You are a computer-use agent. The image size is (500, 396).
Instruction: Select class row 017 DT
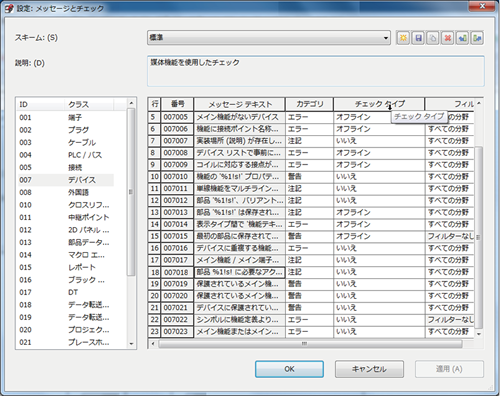coord(65,292)
